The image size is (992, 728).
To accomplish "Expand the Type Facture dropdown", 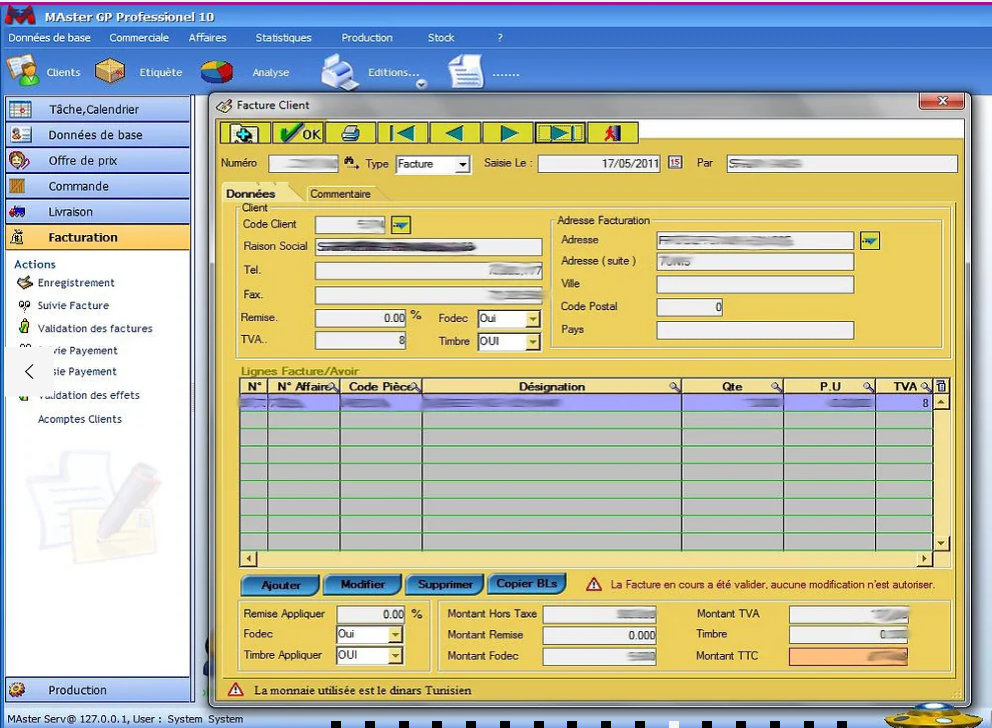I will click(x=462, y=164).
